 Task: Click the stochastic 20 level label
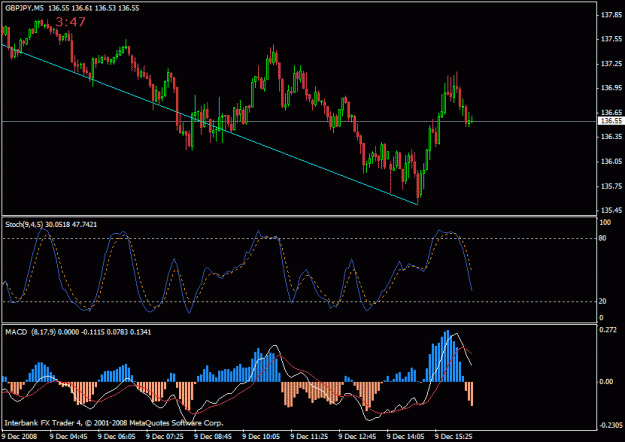[x=603, y=301]
